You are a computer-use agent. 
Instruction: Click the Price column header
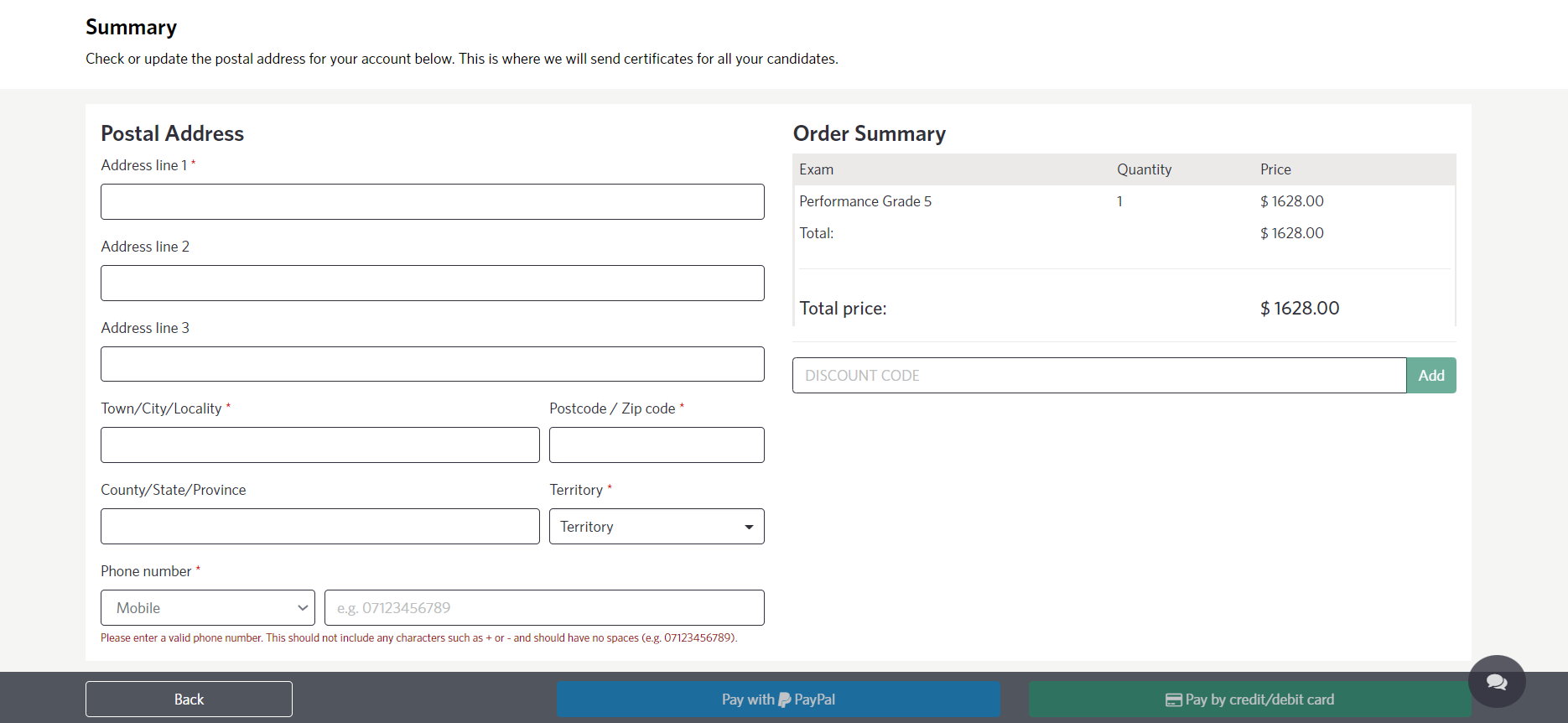coord(1275,169)
